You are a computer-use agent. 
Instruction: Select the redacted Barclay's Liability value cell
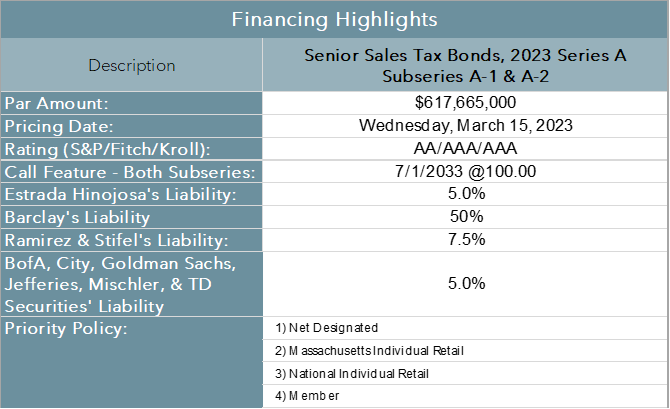pos(465,217)
